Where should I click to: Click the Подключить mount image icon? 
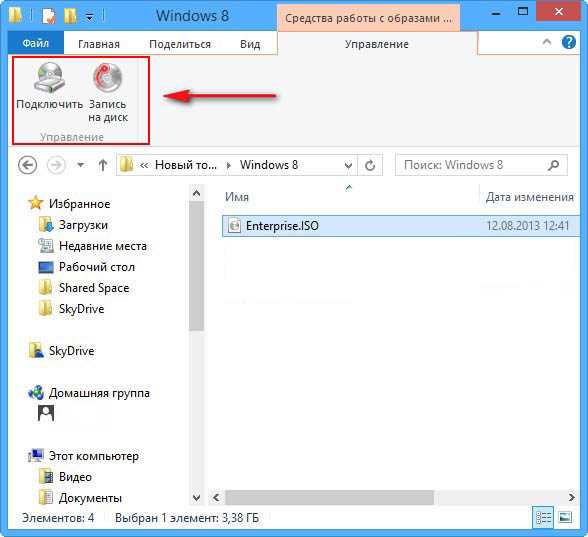[x=50, y=78]
